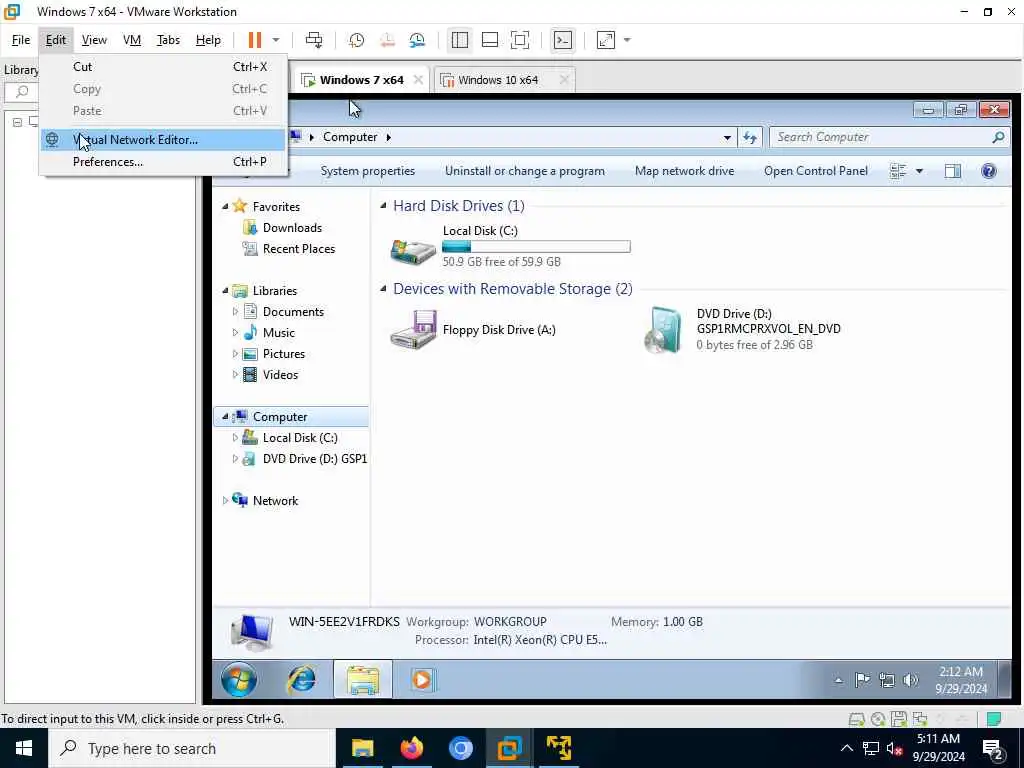Select the Videos library
The image size is (1024, 768).
280,375
